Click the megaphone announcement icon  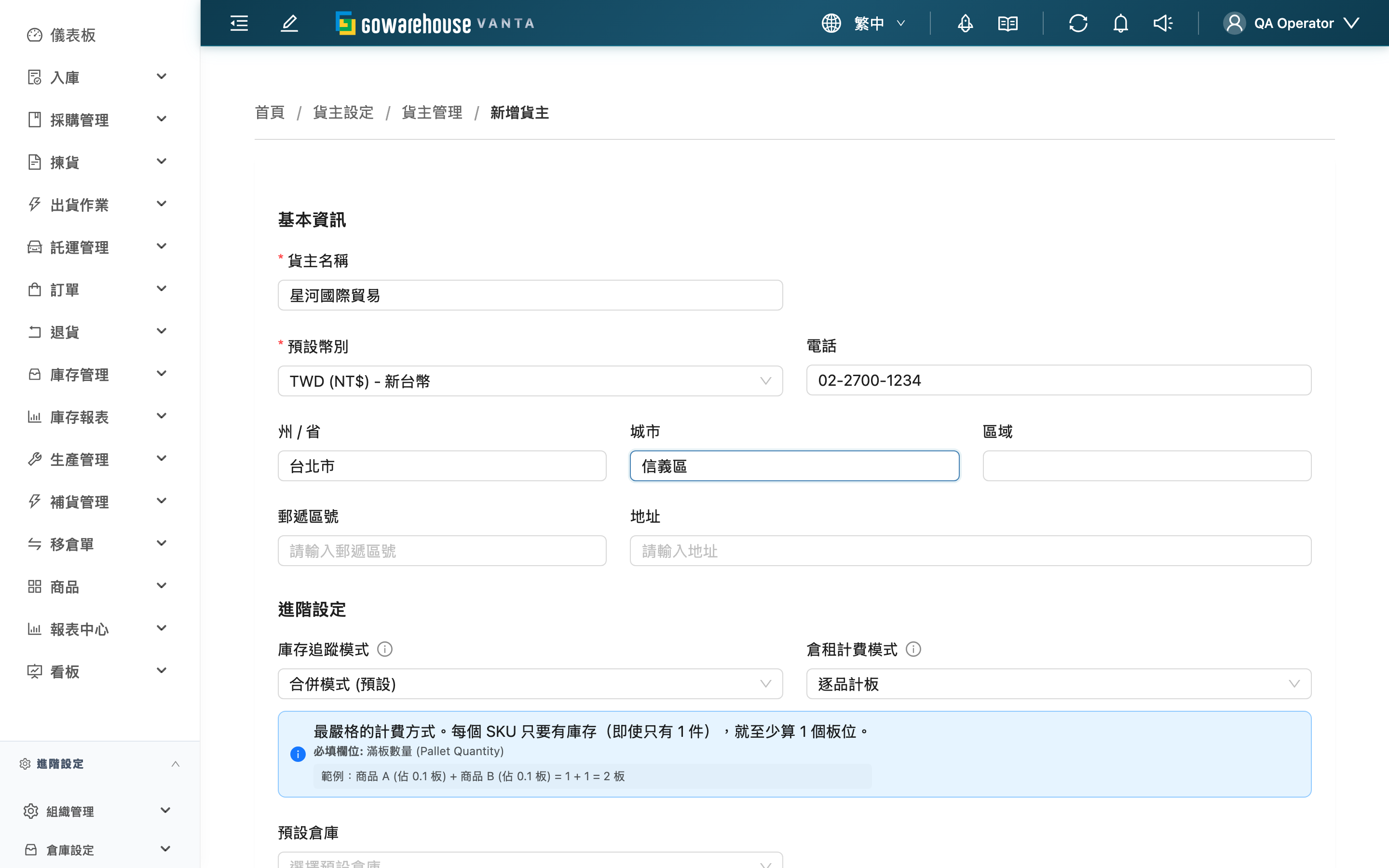click(x=1163, y=24)
